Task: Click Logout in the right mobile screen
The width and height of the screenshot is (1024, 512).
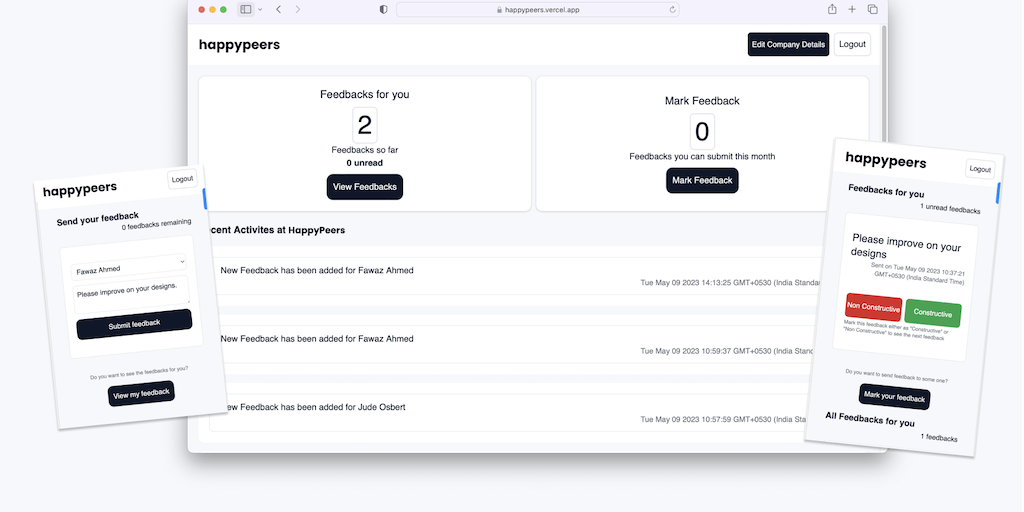Action: pos(980,169)
